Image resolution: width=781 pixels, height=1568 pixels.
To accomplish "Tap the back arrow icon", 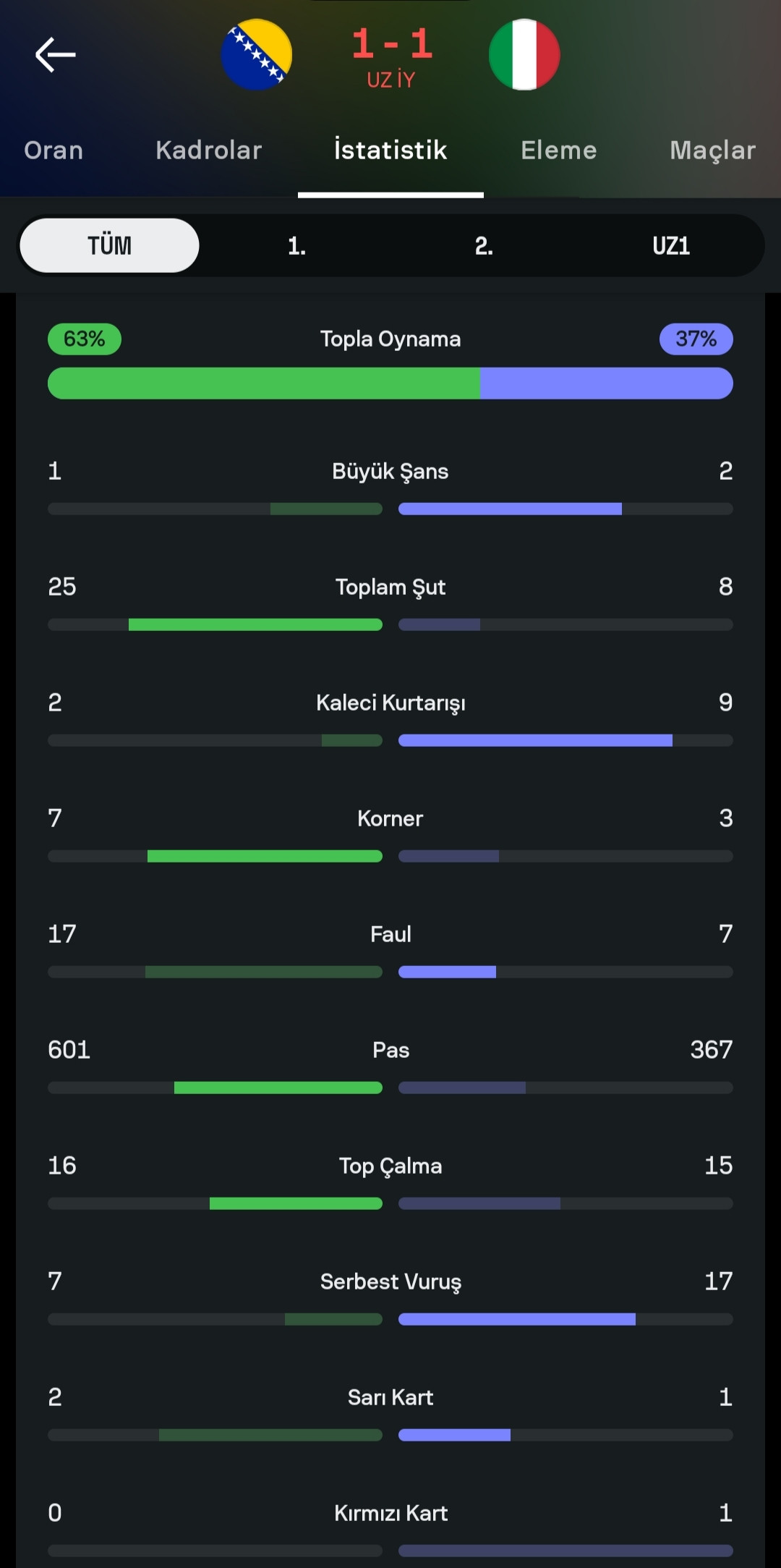I will (55, 54).
